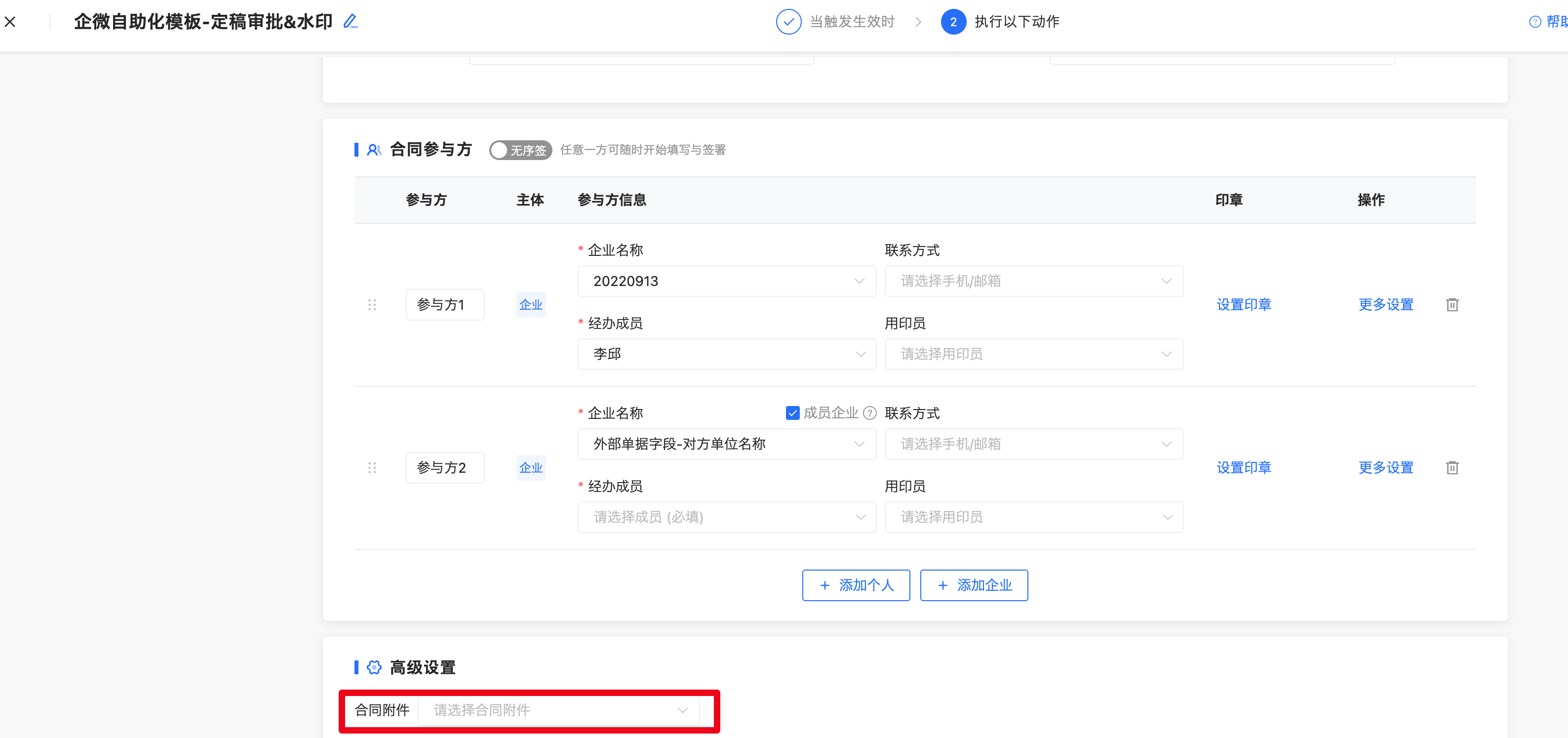Open the 20220913 企业名称 dropdown
Image resolution: width=1568 pixels, height=738 pixels.
(726, 281)
